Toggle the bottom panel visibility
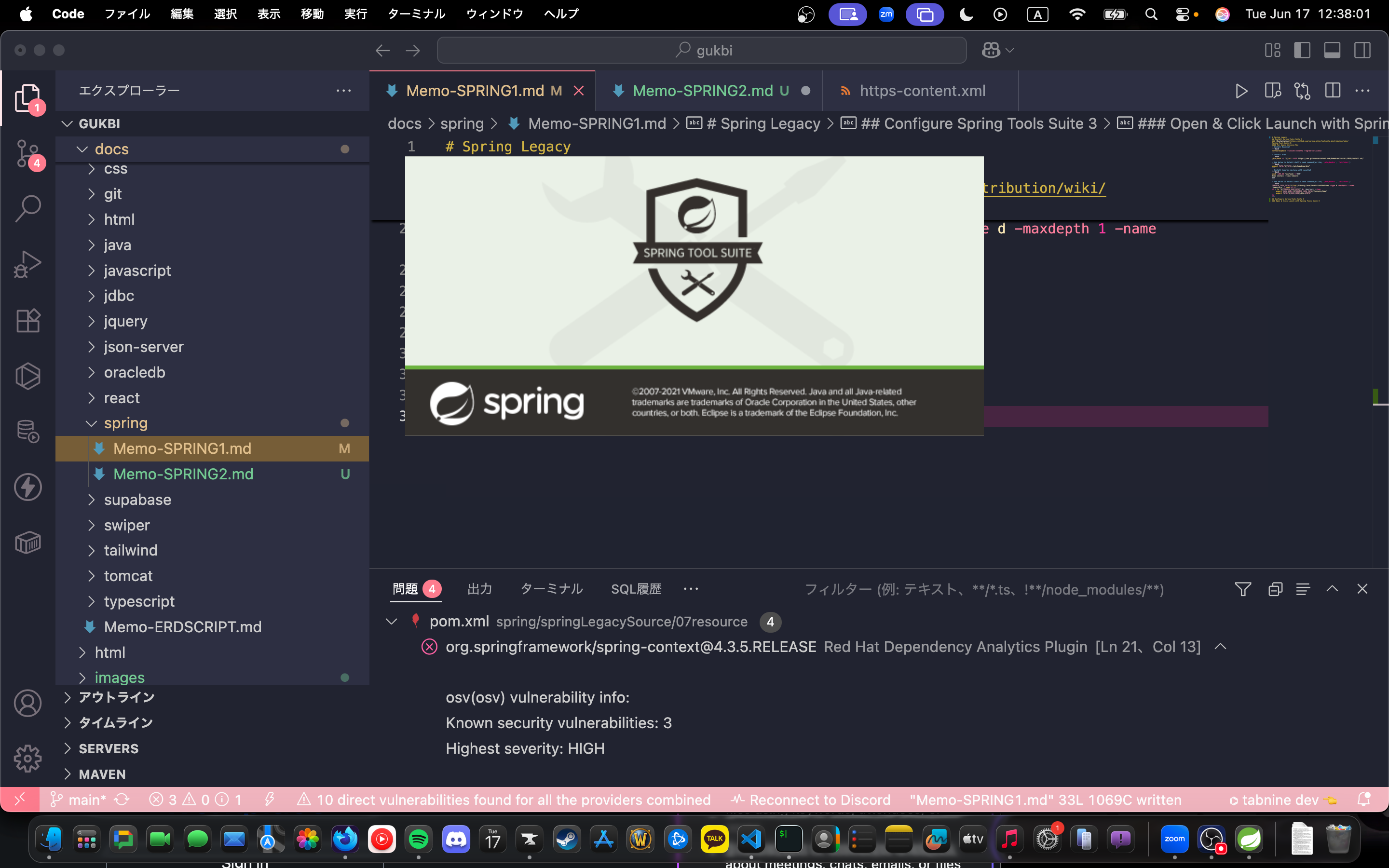This screenshot has width=1389, height=868. [1332, 51]
